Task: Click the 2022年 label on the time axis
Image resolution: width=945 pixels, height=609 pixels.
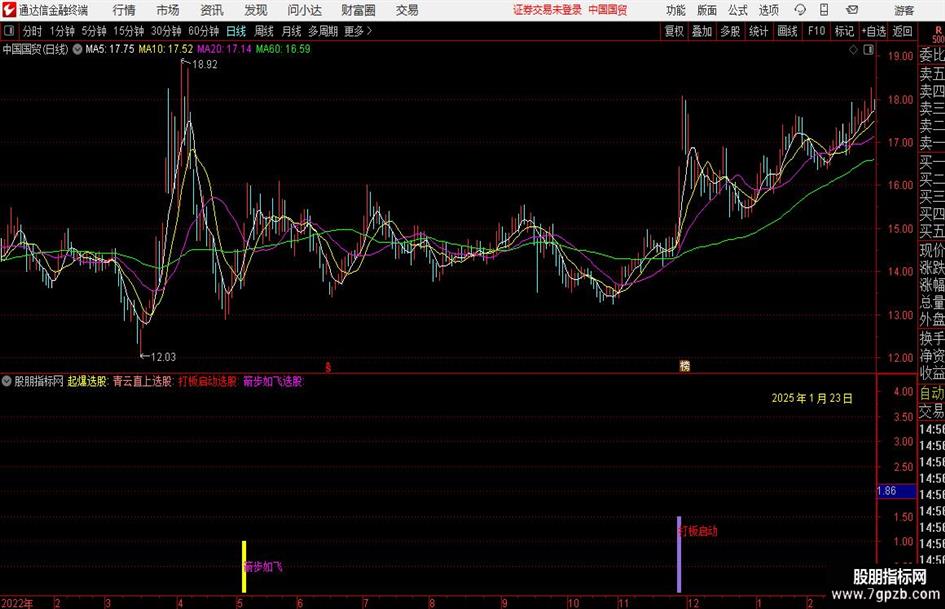Action: (x=17, y=603)
